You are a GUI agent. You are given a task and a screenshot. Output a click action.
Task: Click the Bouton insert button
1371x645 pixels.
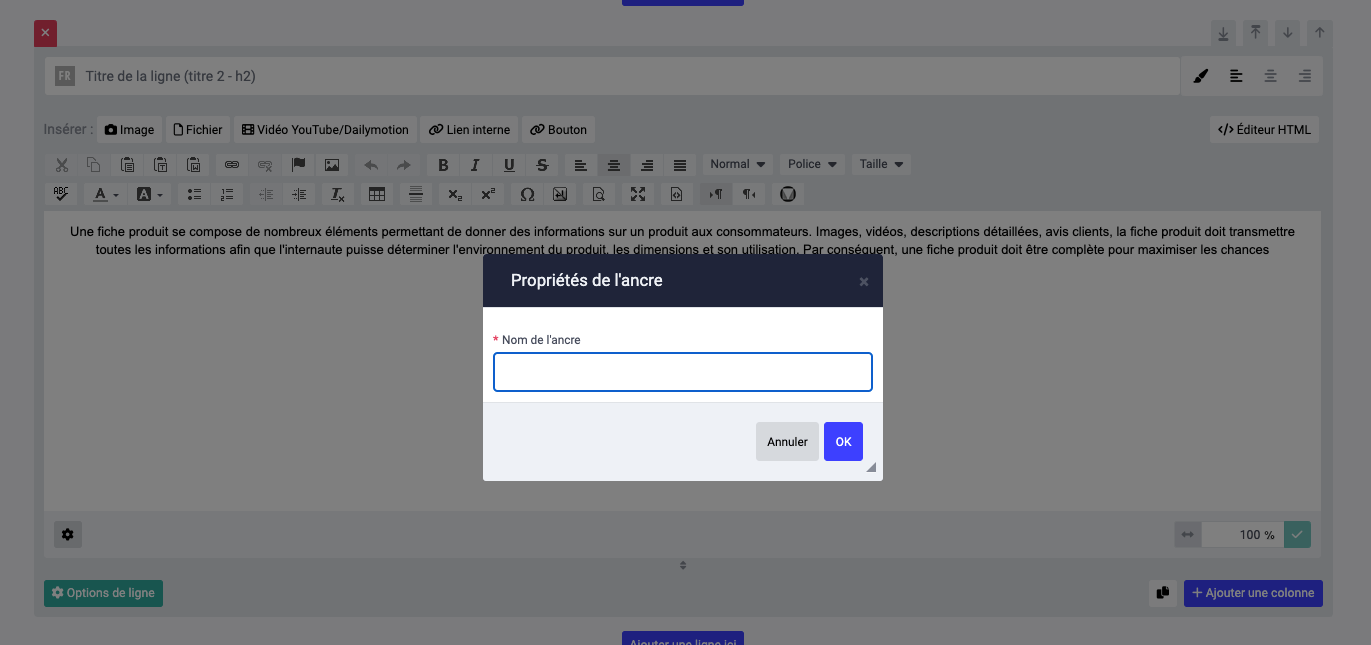coord(558,130)
